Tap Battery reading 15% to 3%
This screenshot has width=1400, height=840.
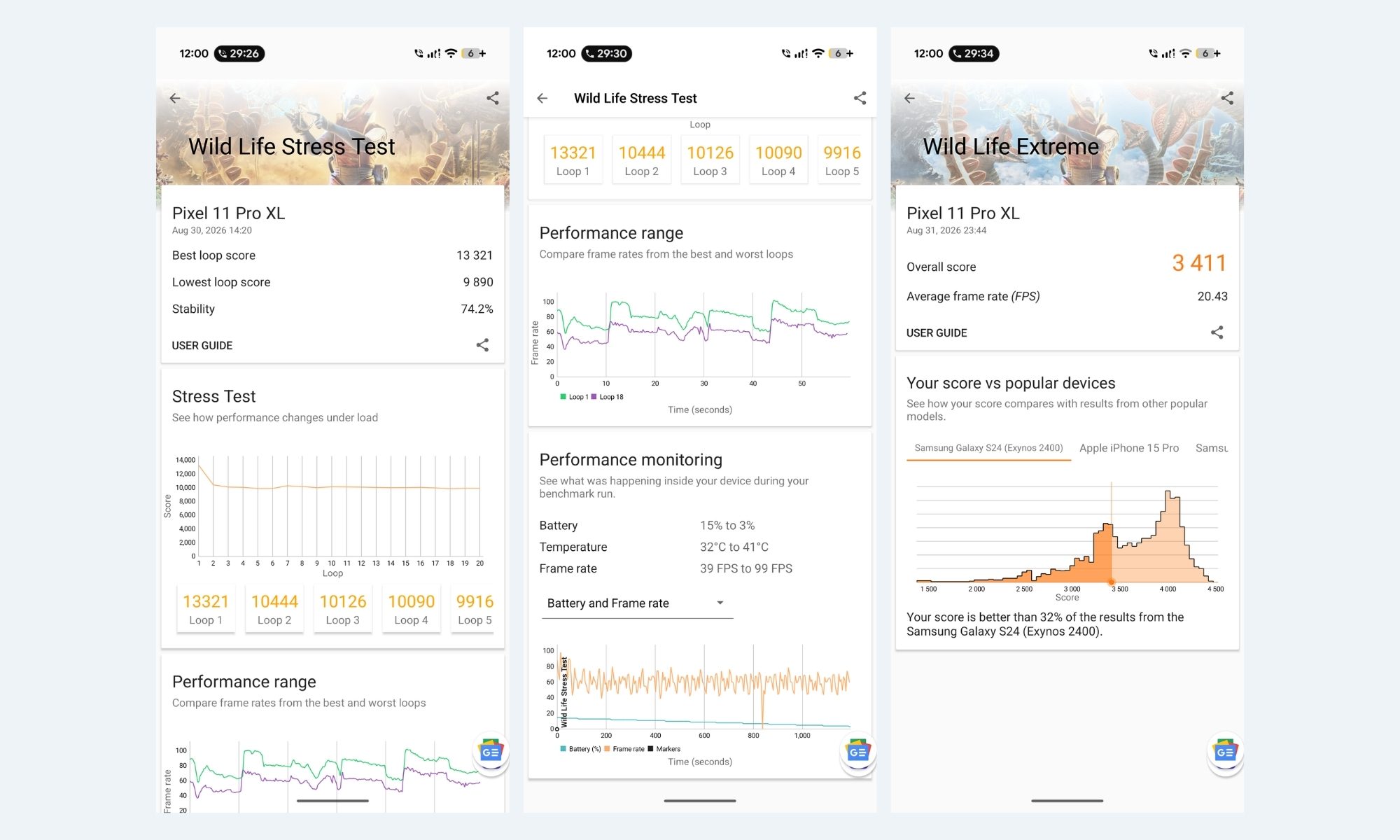click(727, 526)
